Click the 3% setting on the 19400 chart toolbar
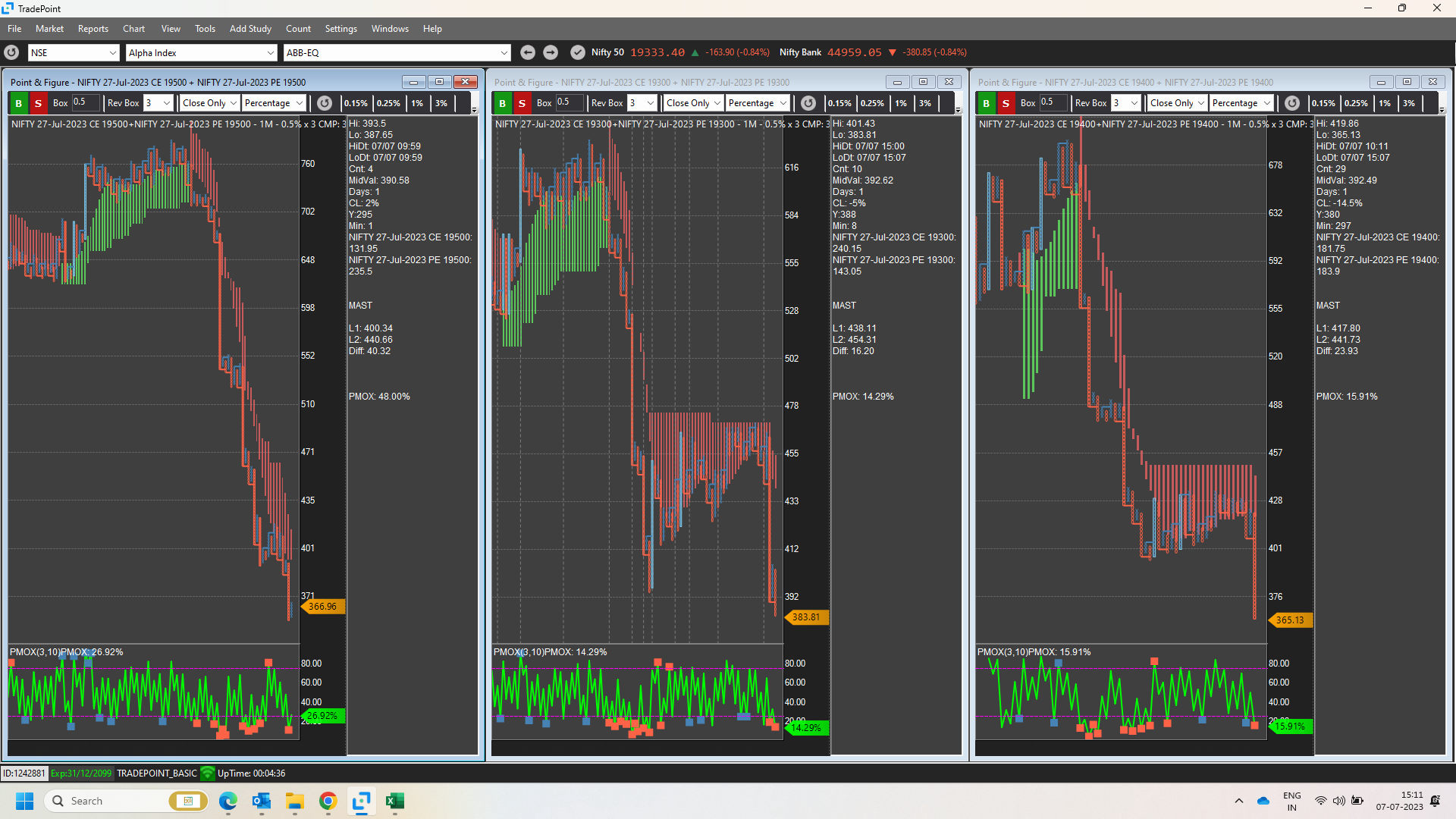The image size is (1456, 819). coord(1409,102)
